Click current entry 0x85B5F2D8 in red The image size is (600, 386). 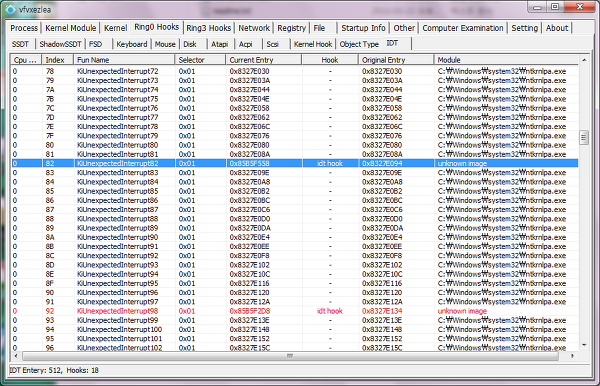point(249,311)
